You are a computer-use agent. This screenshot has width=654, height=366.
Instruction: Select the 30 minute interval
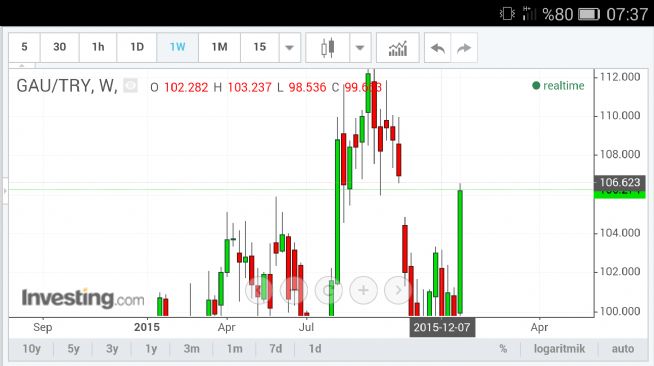59,47
